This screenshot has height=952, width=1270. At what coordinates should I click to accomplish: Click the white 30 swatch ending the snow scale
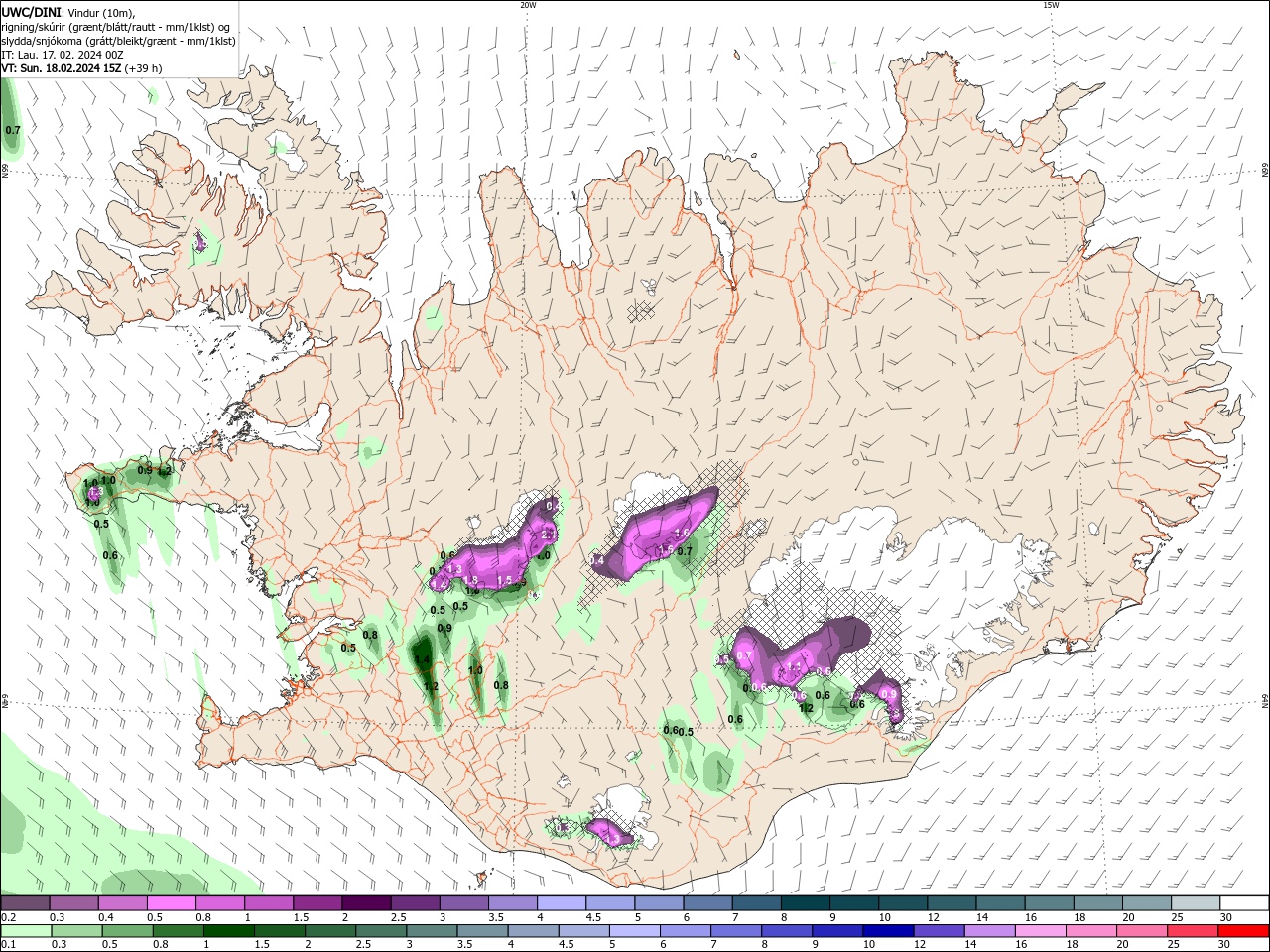[1245, 902]
